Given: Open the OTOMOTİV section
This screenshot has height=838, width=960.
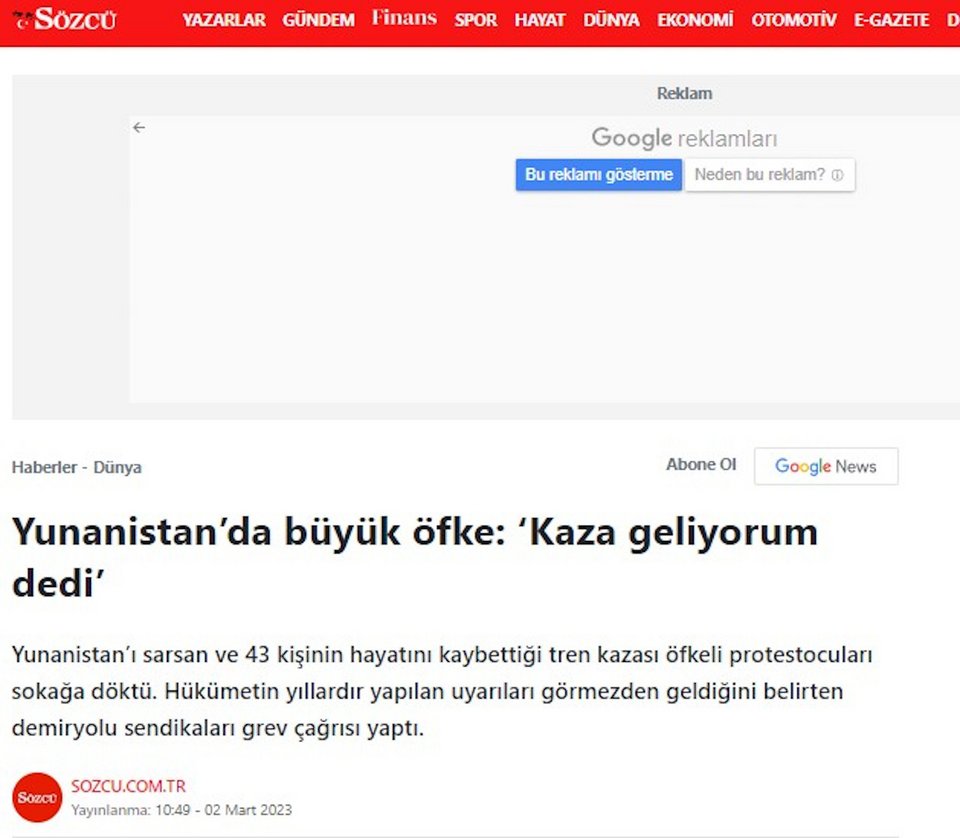Looking at the screenshot, I should click(793, 20).
